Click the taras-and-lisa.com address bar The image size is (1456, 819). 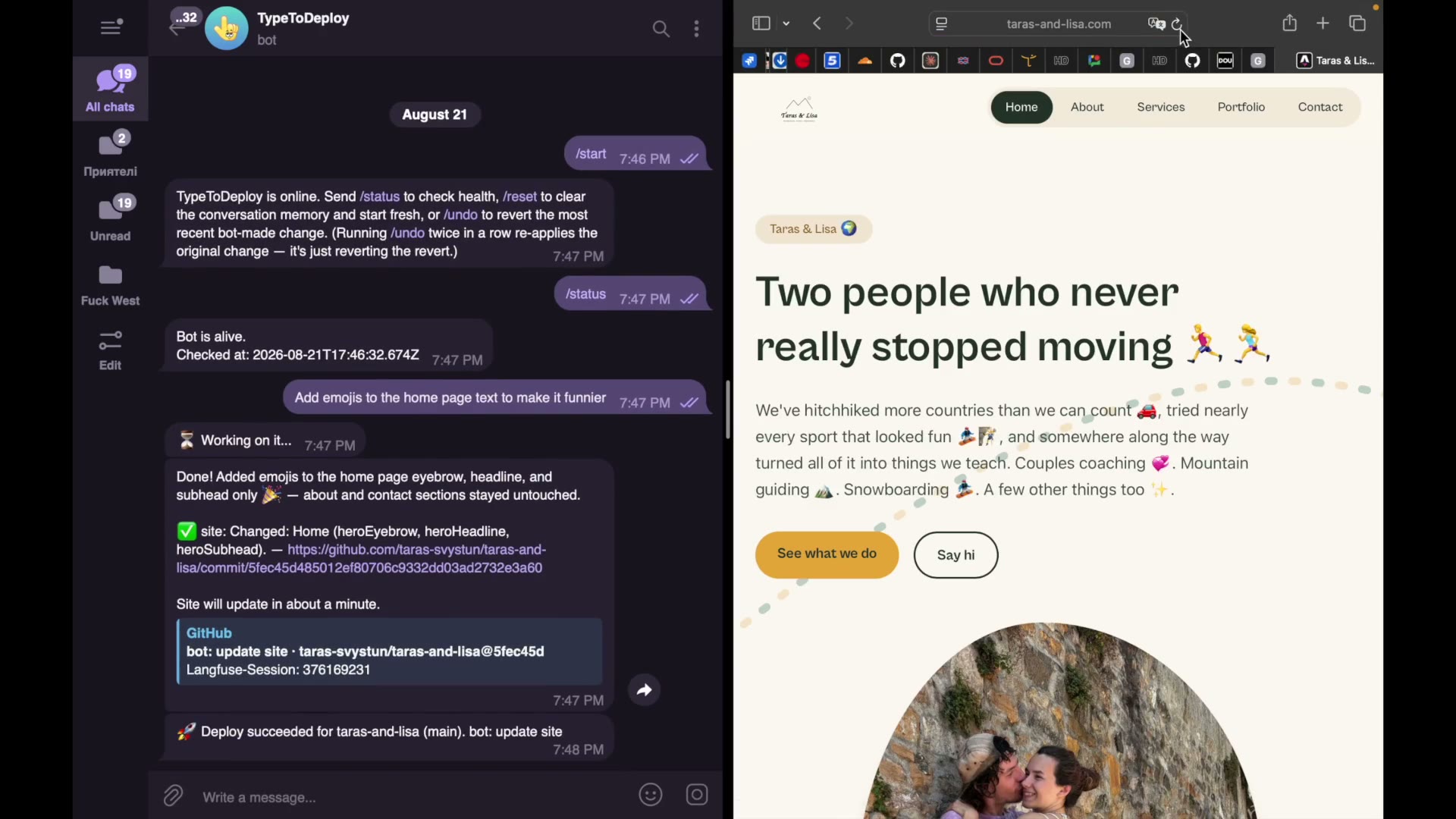click(x=1059, y=24)
